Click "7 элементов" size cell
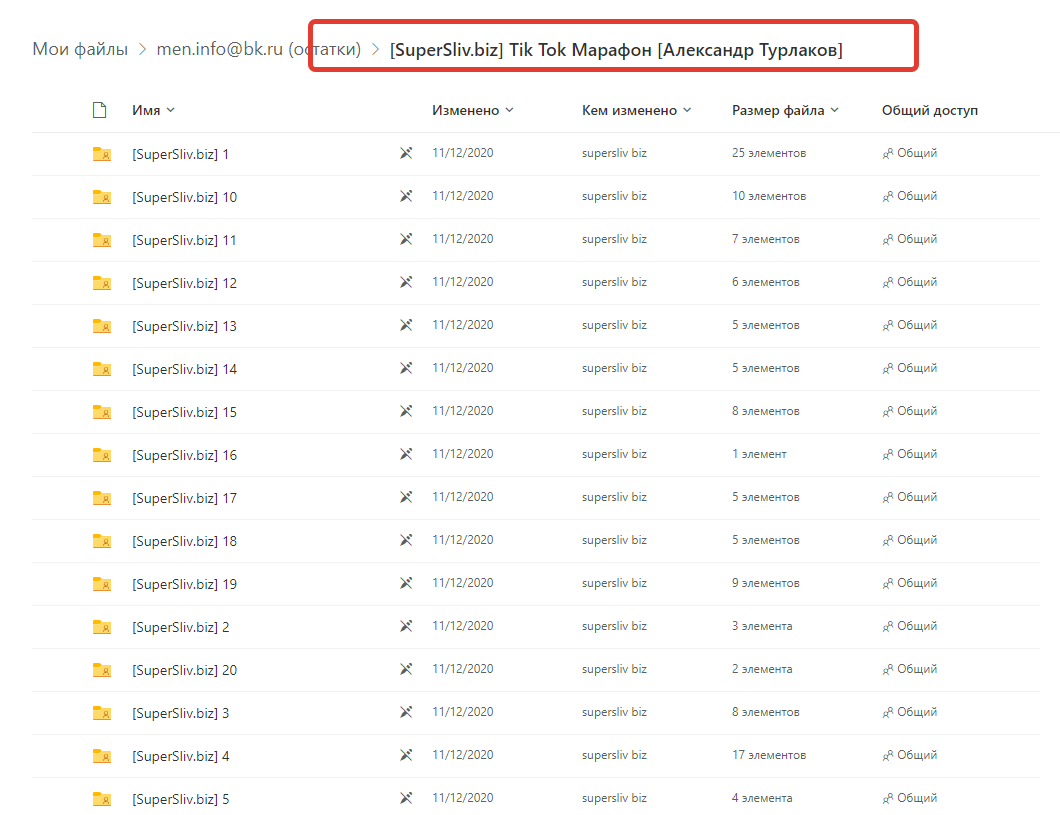 point(765,239)
